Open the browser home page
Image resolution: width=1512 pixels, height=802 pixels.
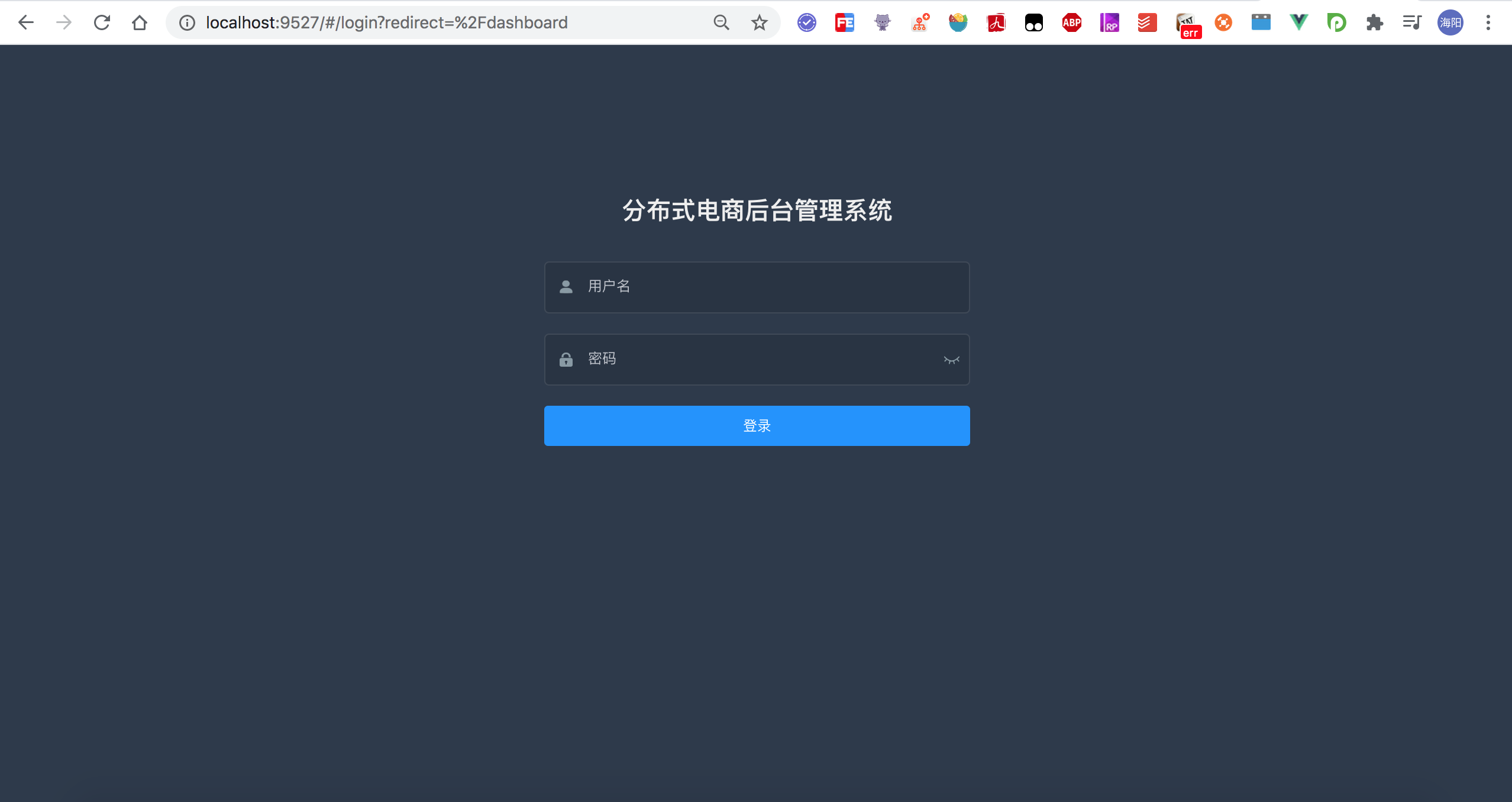pos(140,22)
